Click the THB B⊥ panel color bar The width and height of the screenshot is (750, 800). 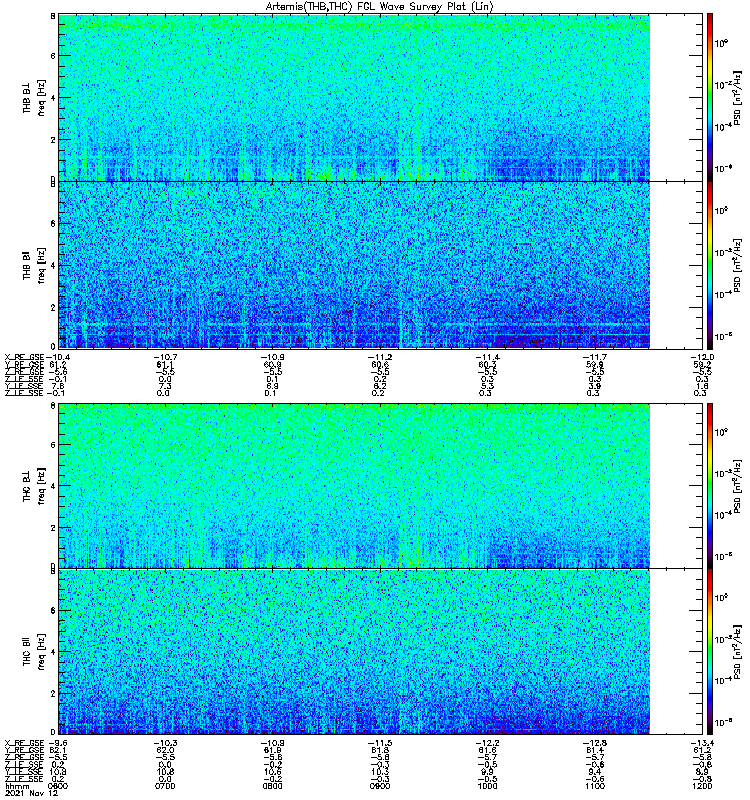(710, 97)
